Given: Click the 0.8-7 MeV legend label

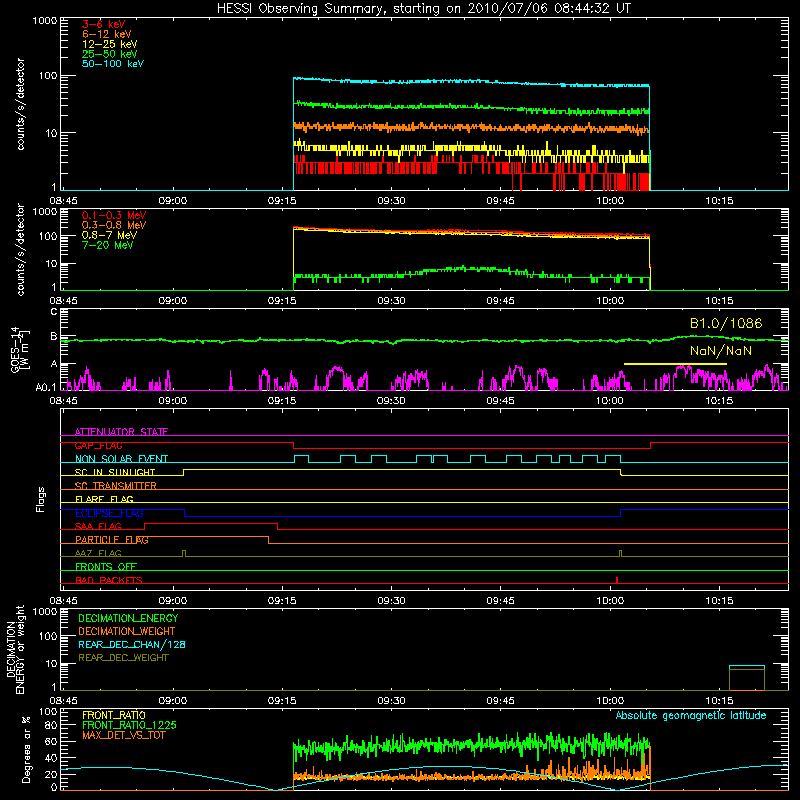Looking at the screenshot, I should pyautogui.click(x=109, y=235).
